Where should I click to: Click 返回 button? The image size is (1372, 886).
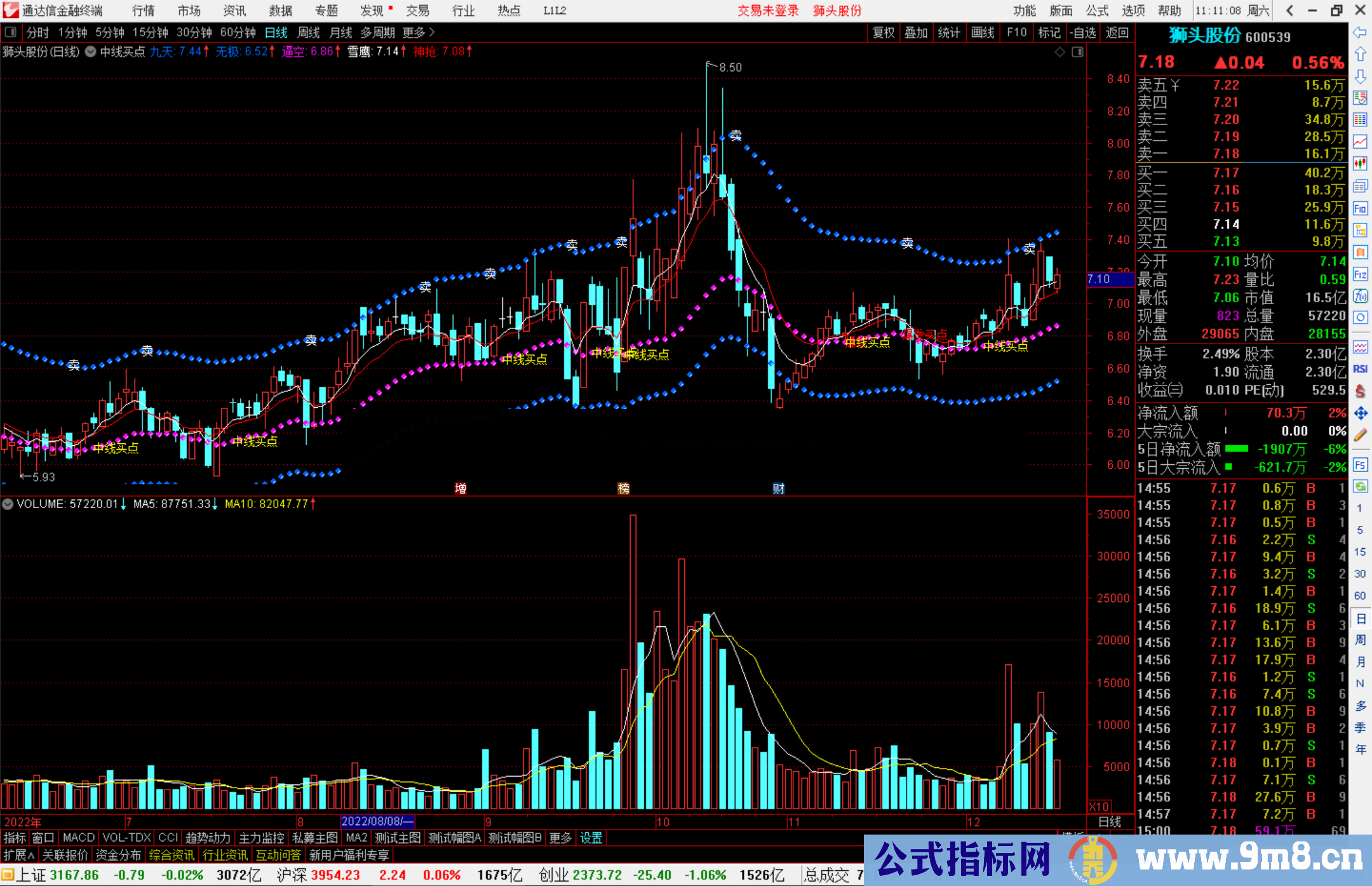[x=1117, y=32]
